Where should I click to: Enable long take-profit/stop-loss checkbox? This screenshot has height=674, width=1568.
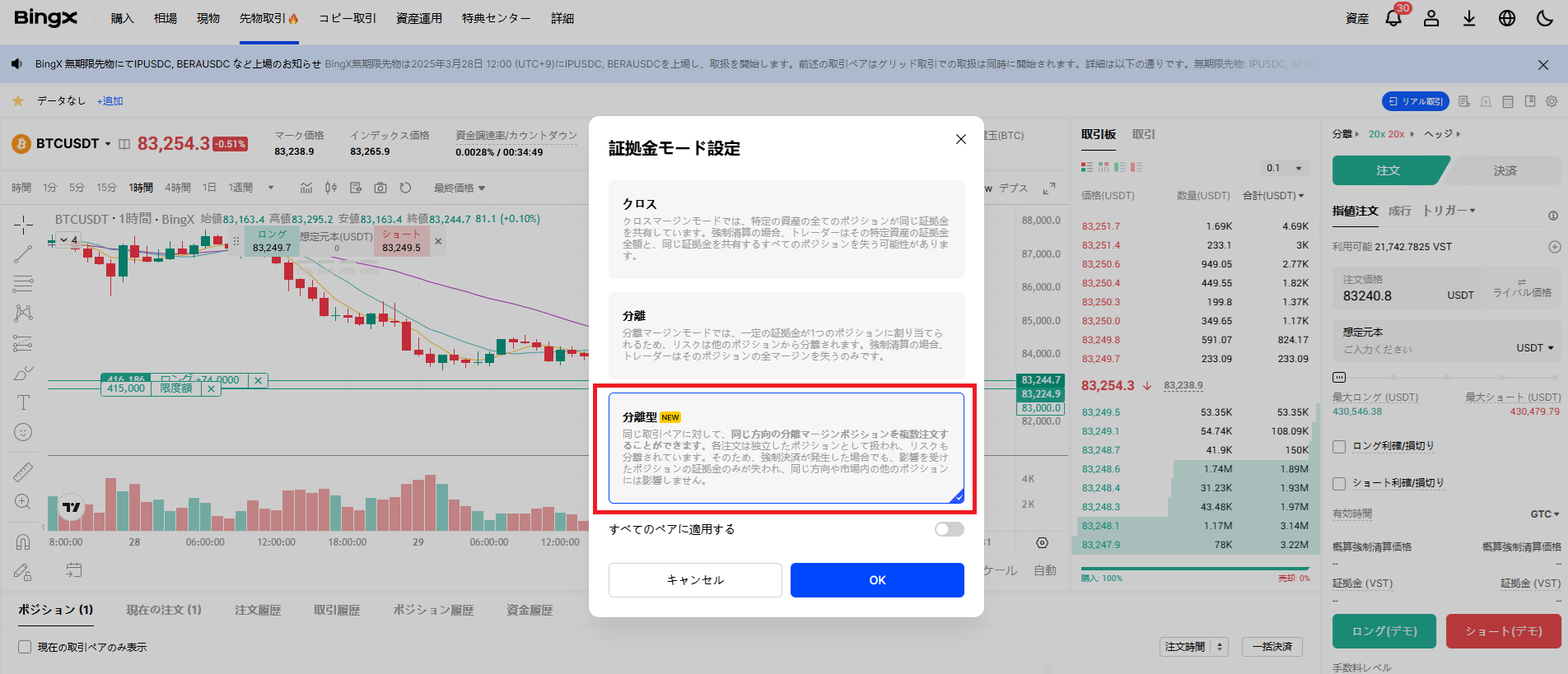(1339, 446)
